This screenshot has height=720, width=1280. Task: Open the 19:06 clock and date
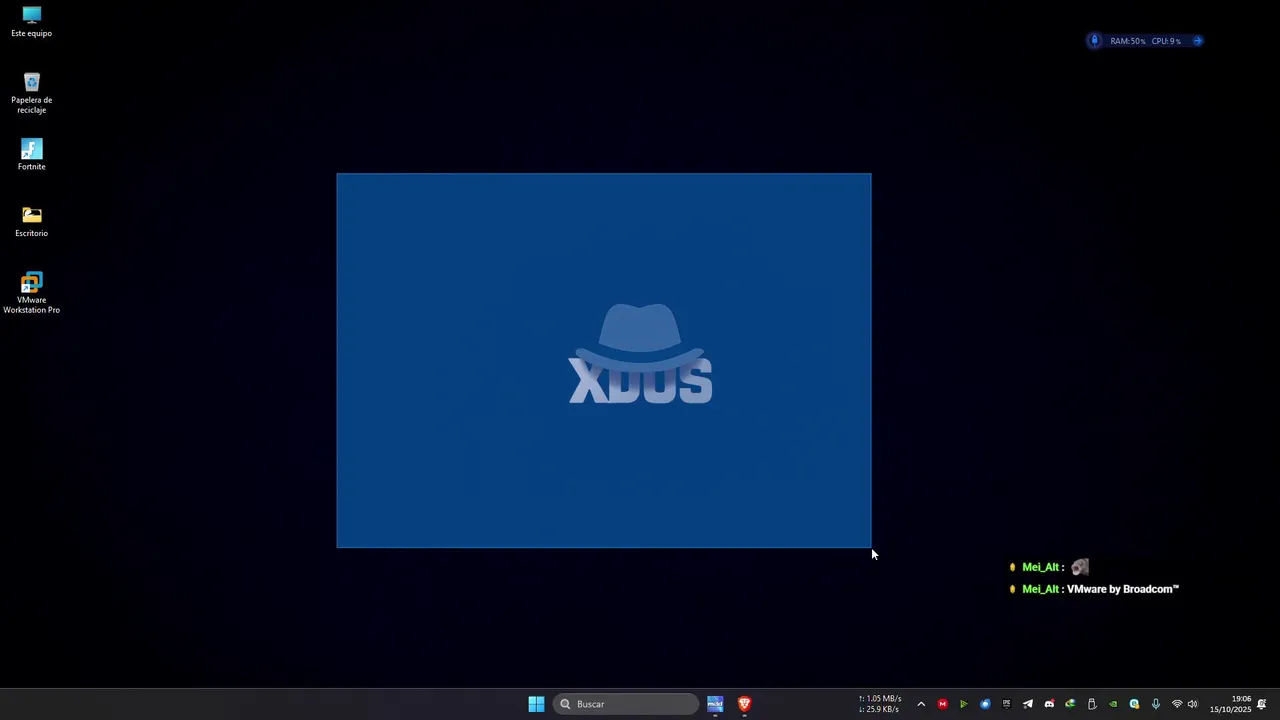1230,704
